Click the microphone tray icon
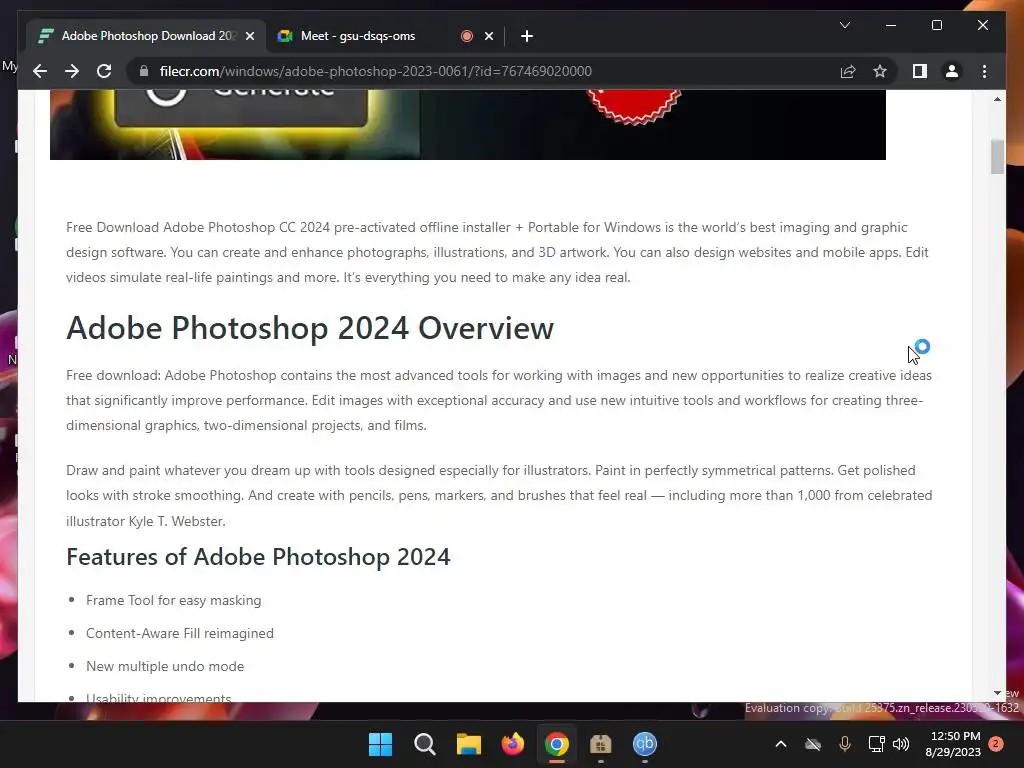This screenshot has width=1024, height=768. point(844,744)
